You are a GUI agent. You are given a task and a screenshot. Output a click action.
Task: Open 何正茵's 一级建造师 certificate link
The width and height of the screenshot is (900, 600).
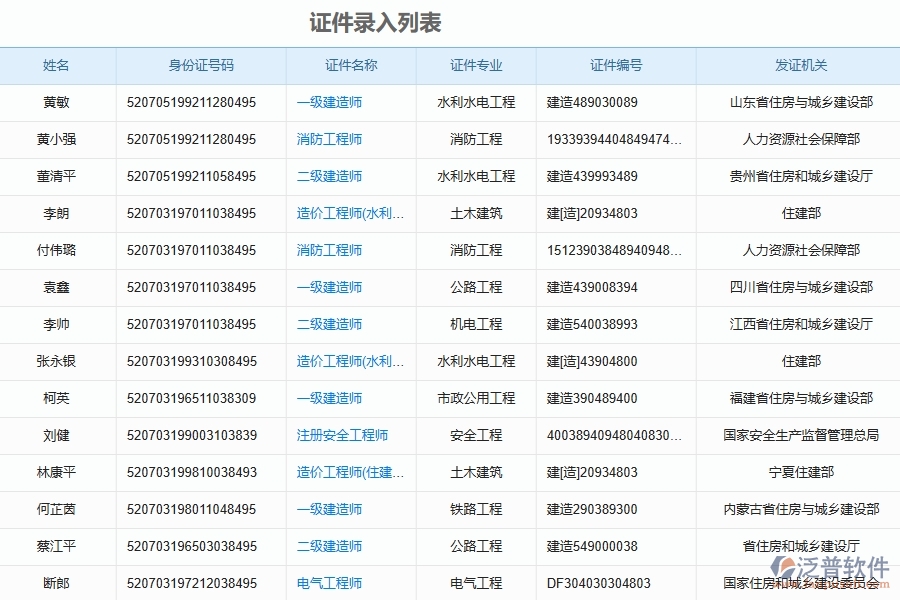(330, 509)
